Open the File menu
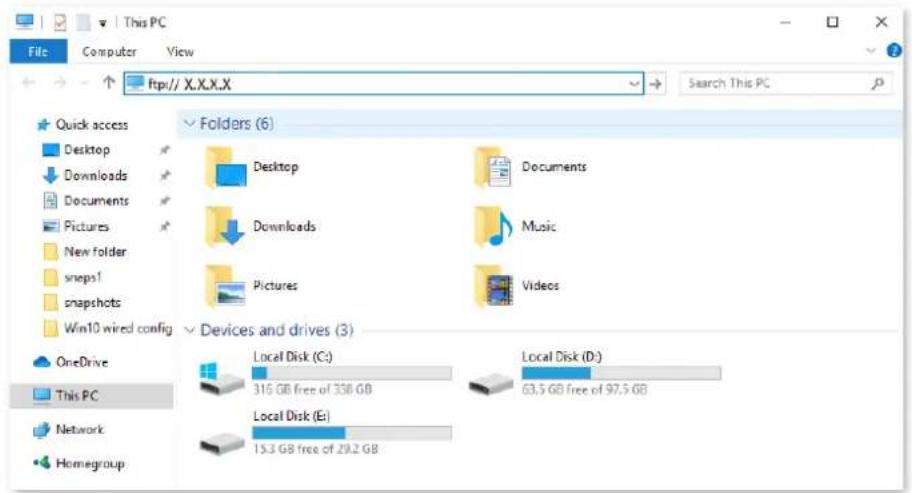Viewport: 912px width, 493px height. coord(38,52)
